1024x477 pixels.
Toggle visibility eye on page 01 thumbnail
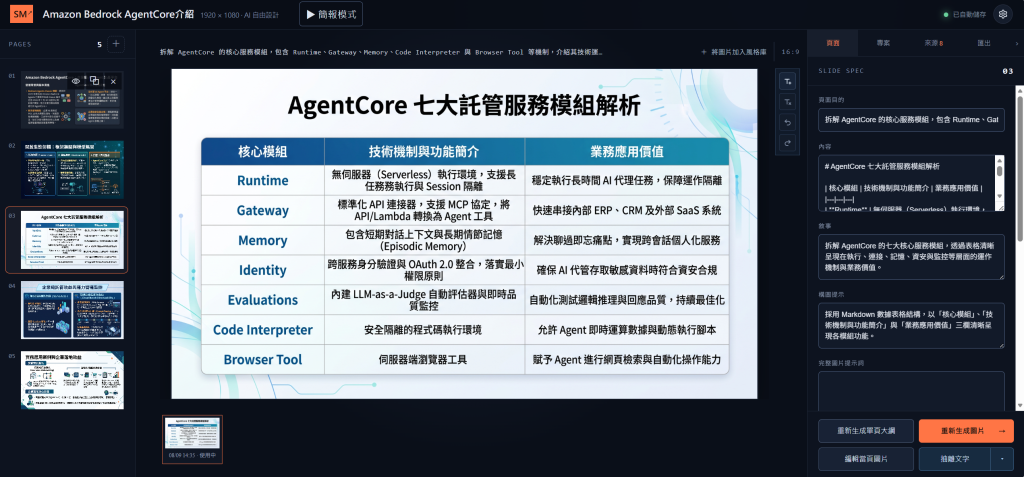click(76, 81)
